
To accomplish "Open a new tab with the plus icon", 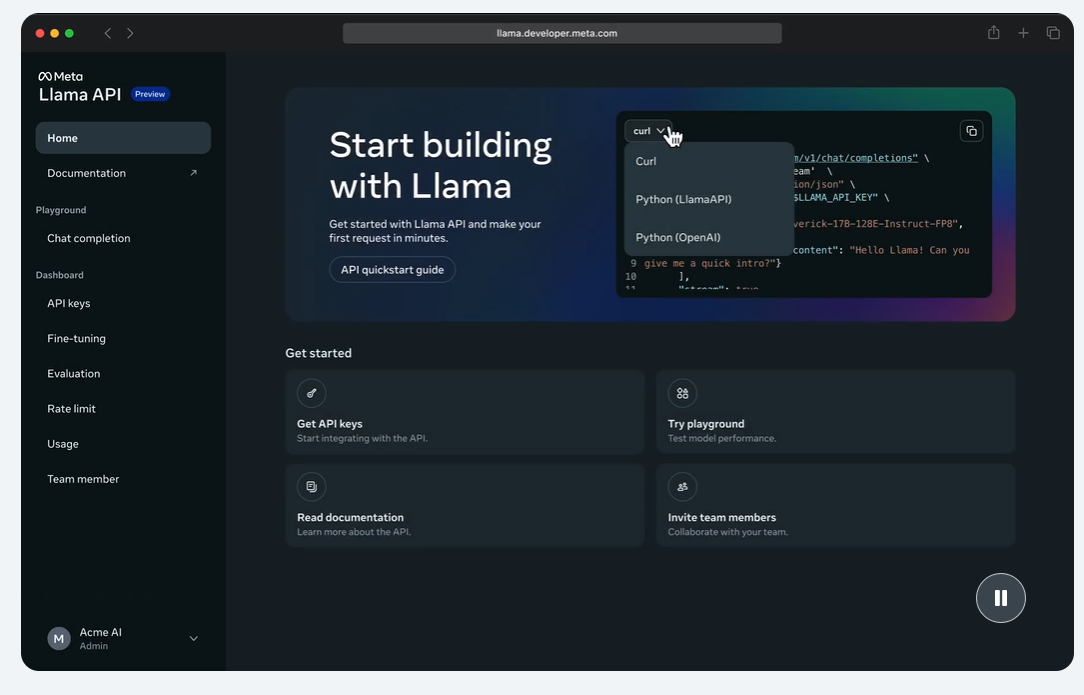I will 1023,33.
